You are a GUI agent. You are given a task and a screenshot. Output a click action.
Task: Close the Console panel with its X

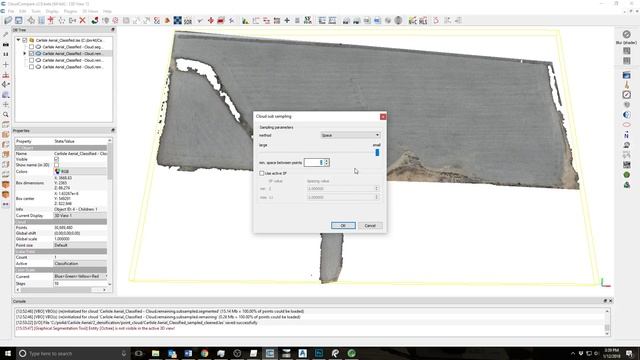click(610, 301)
